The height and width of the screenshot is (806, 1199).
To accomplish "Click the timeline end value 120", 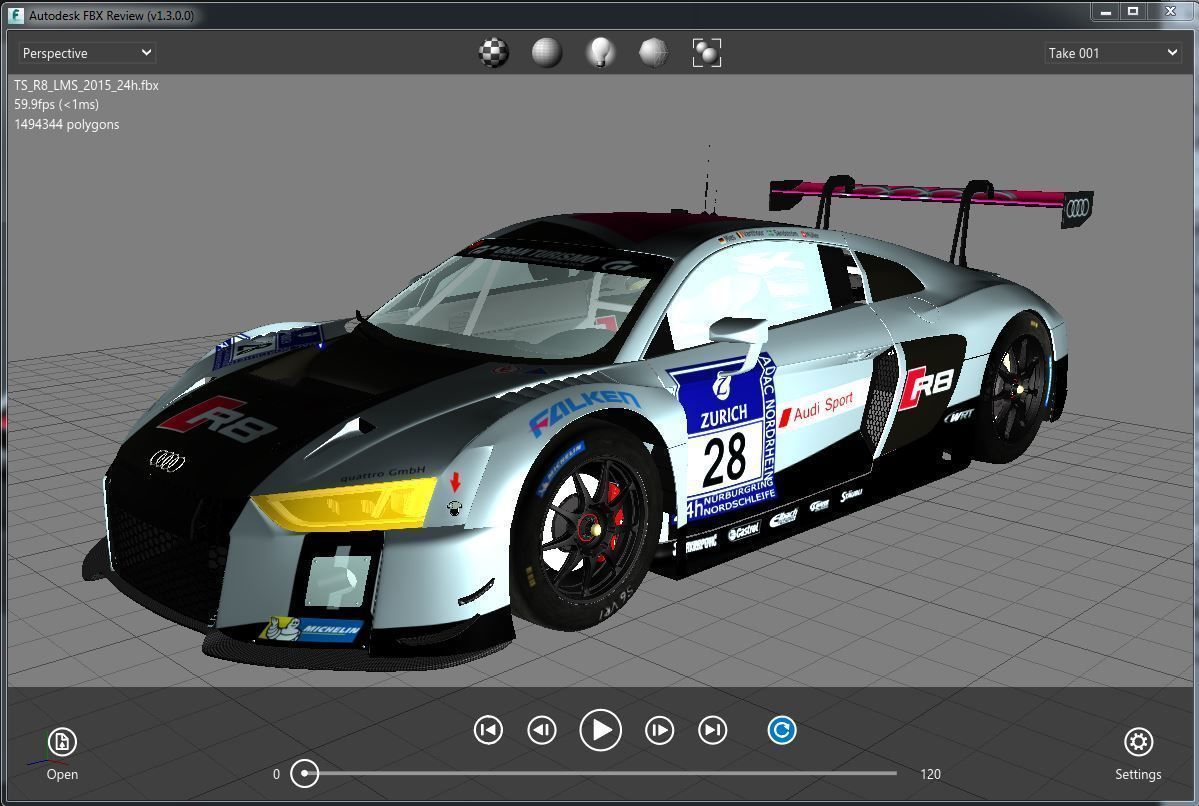I will (x=931, y=774).
